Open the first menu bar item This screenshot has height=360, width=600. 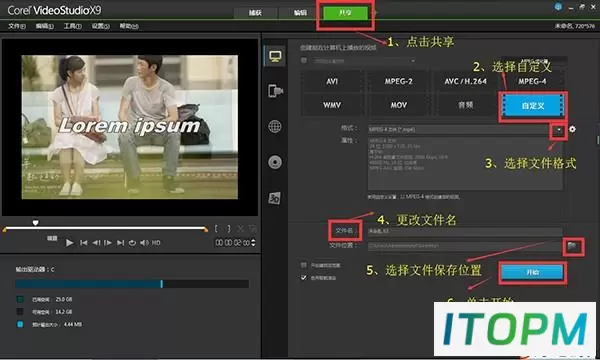17,26
